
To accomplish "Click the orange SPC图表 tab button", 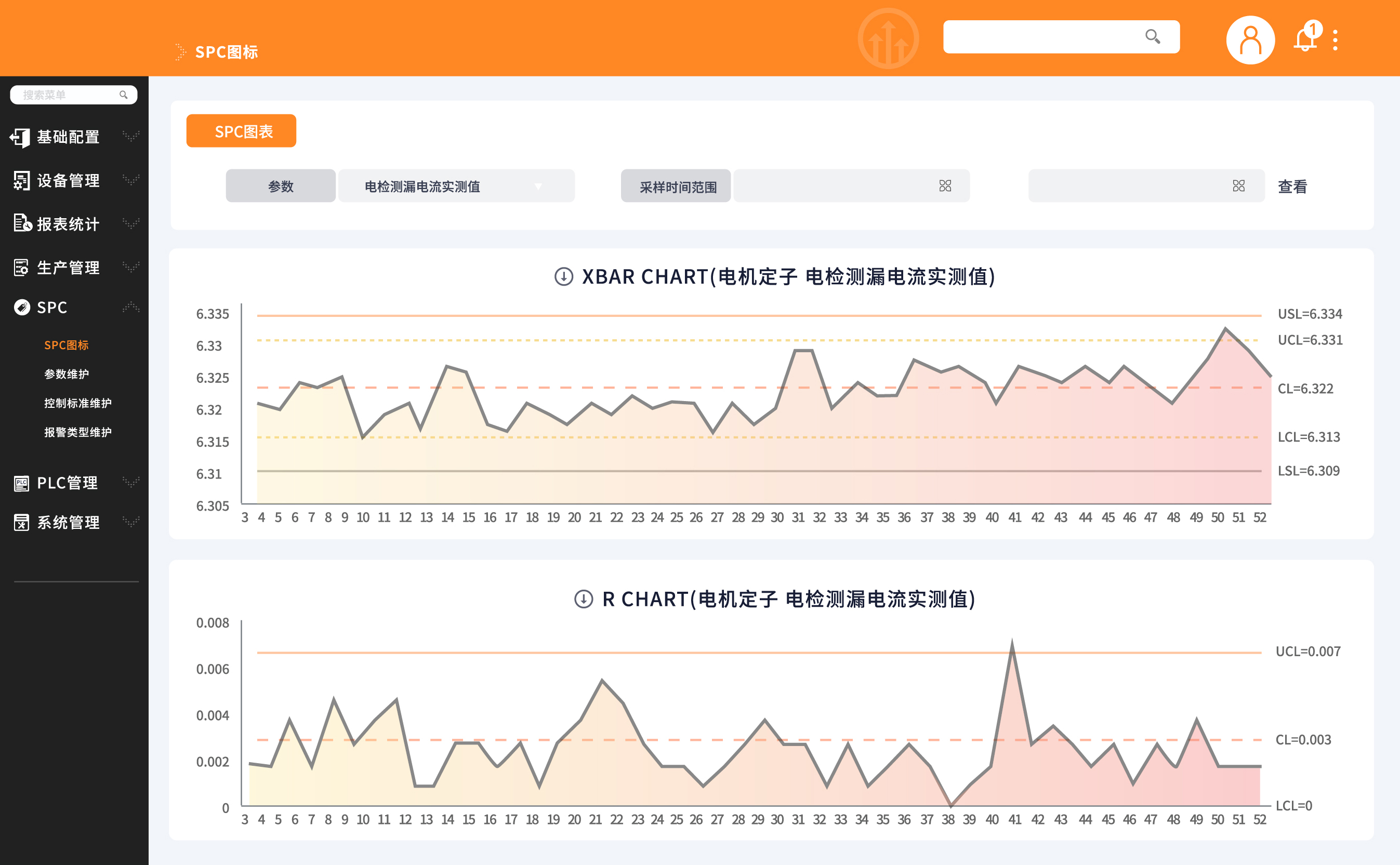I will (x=241, y=131).
